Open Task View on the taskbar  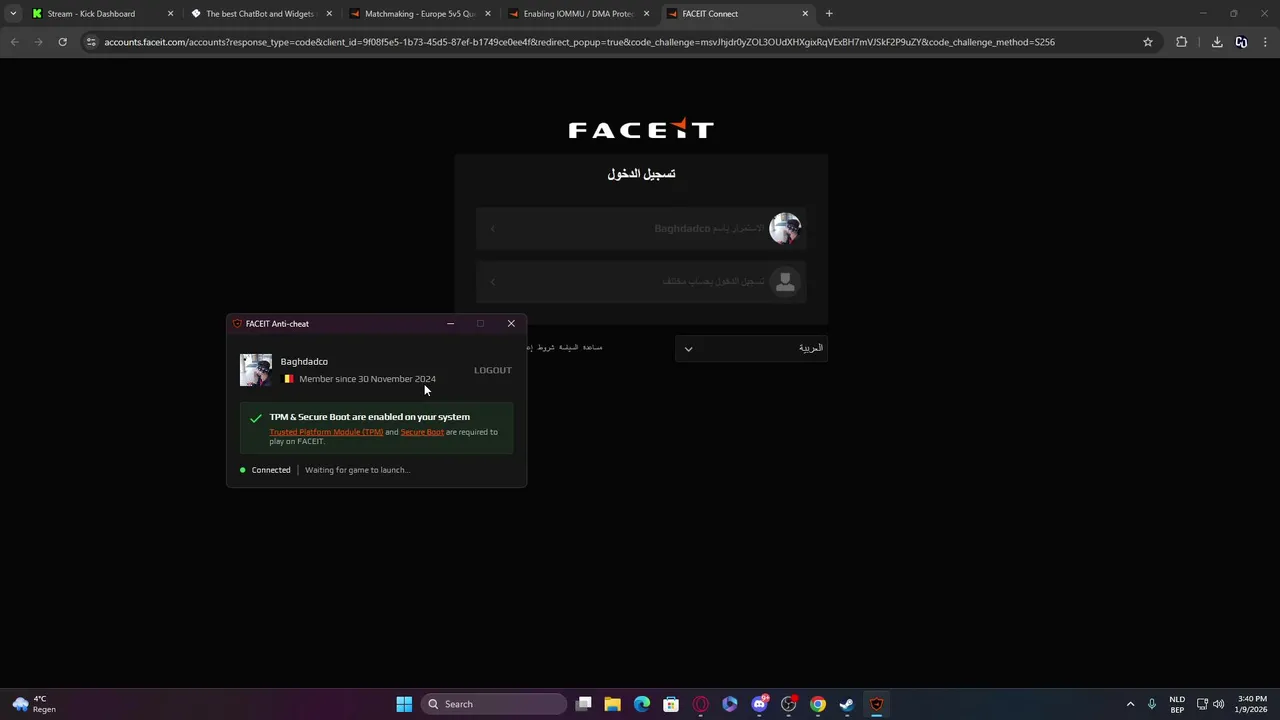[x=584, y=704]
